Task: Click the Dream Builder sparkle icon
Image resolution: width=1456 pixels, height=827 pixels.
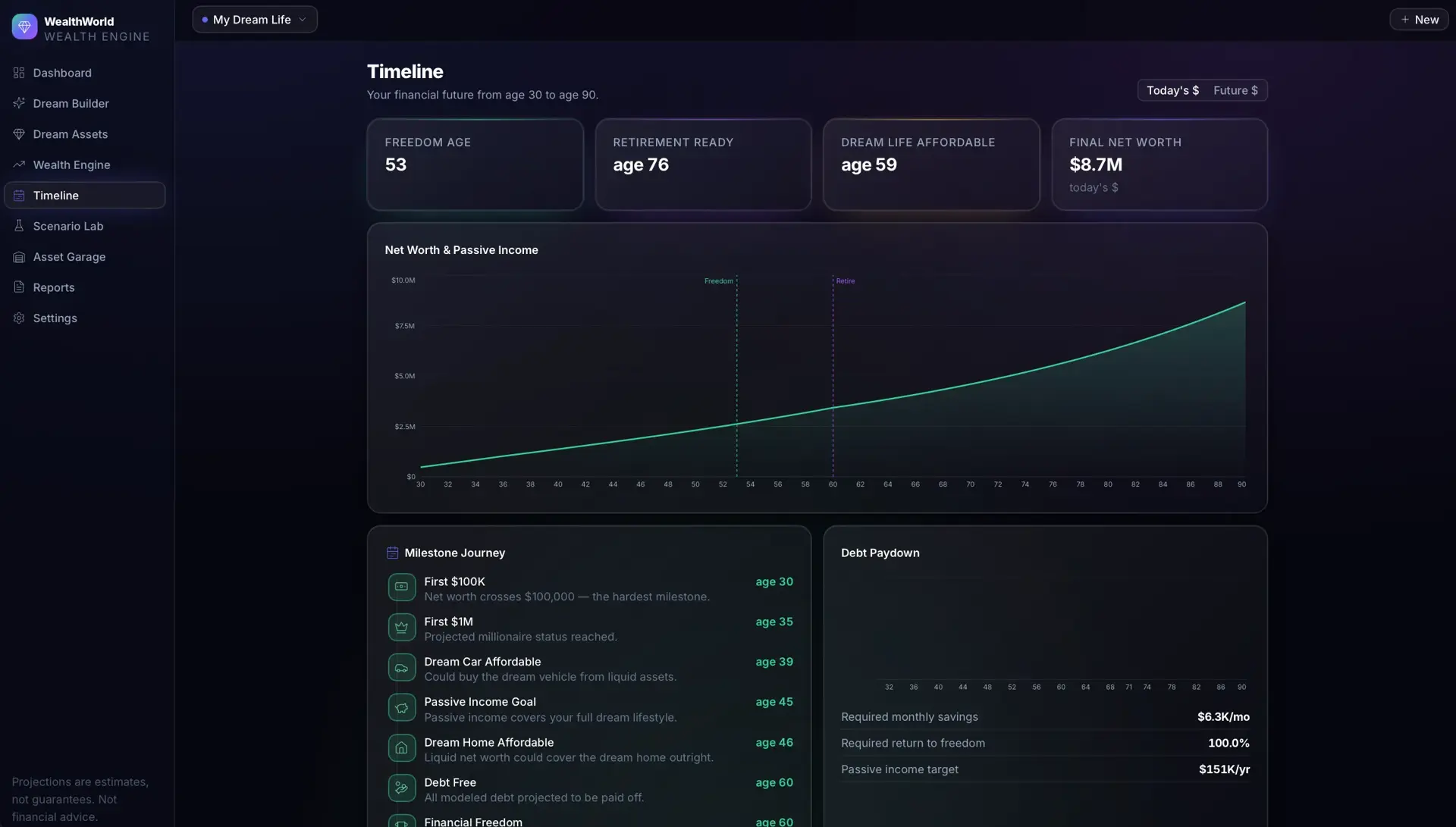Action: point(19,103)
